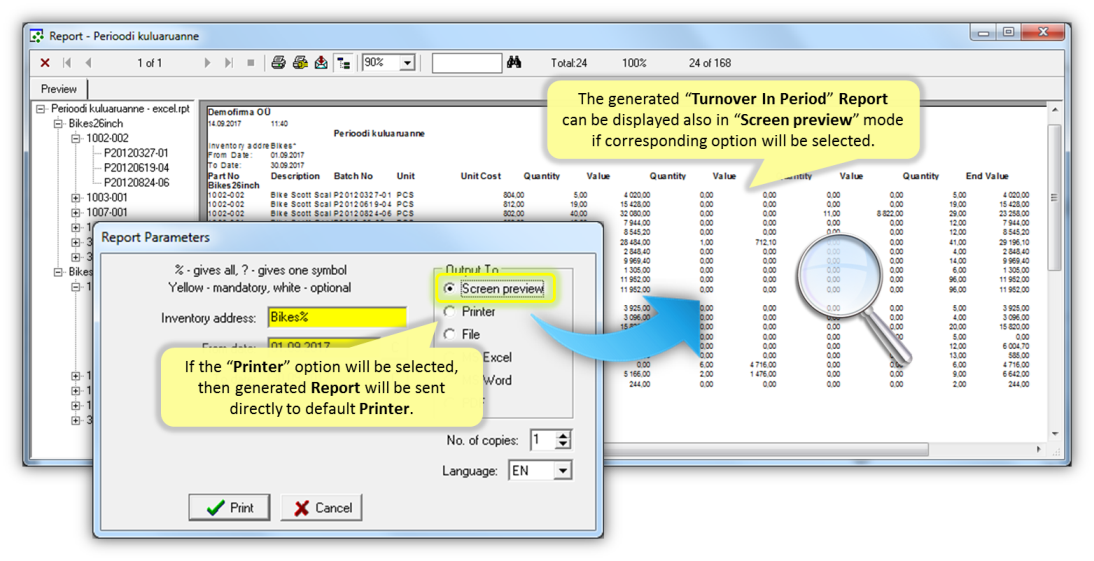Click the 'Total:24' status text

click(x=569, y=63)
